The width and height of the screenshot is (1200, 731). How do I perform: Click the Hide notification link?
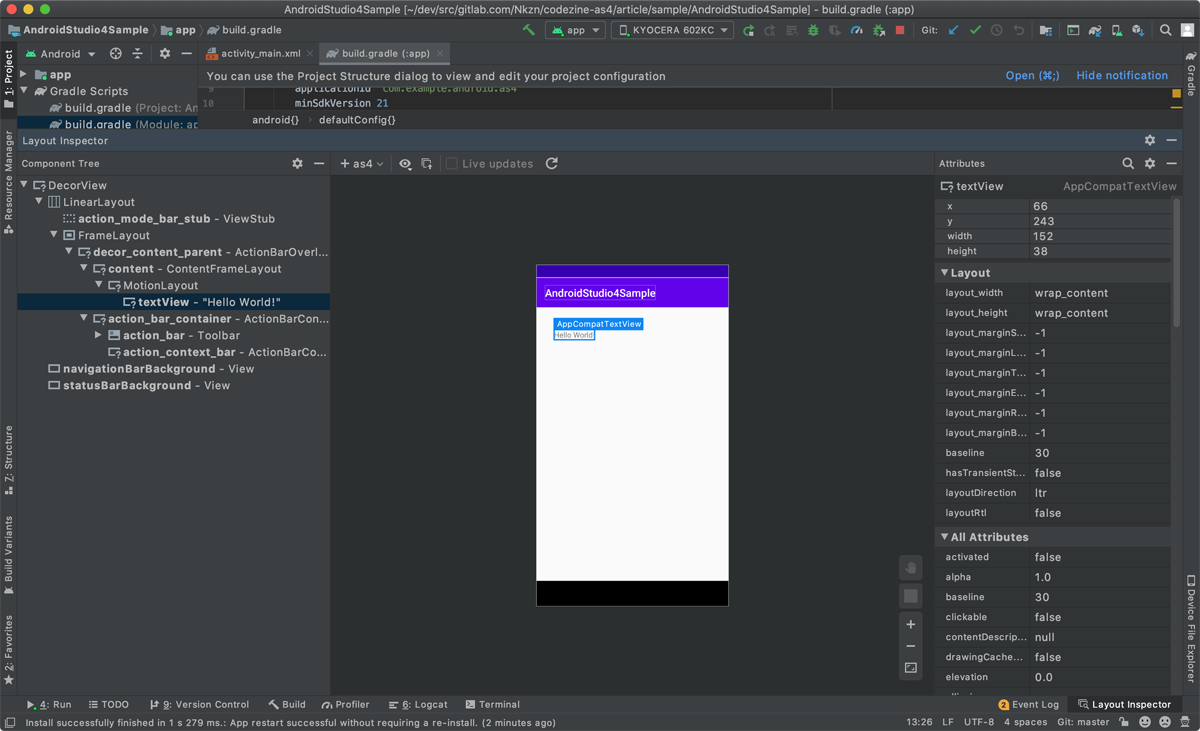click(x=1122, y=76)
